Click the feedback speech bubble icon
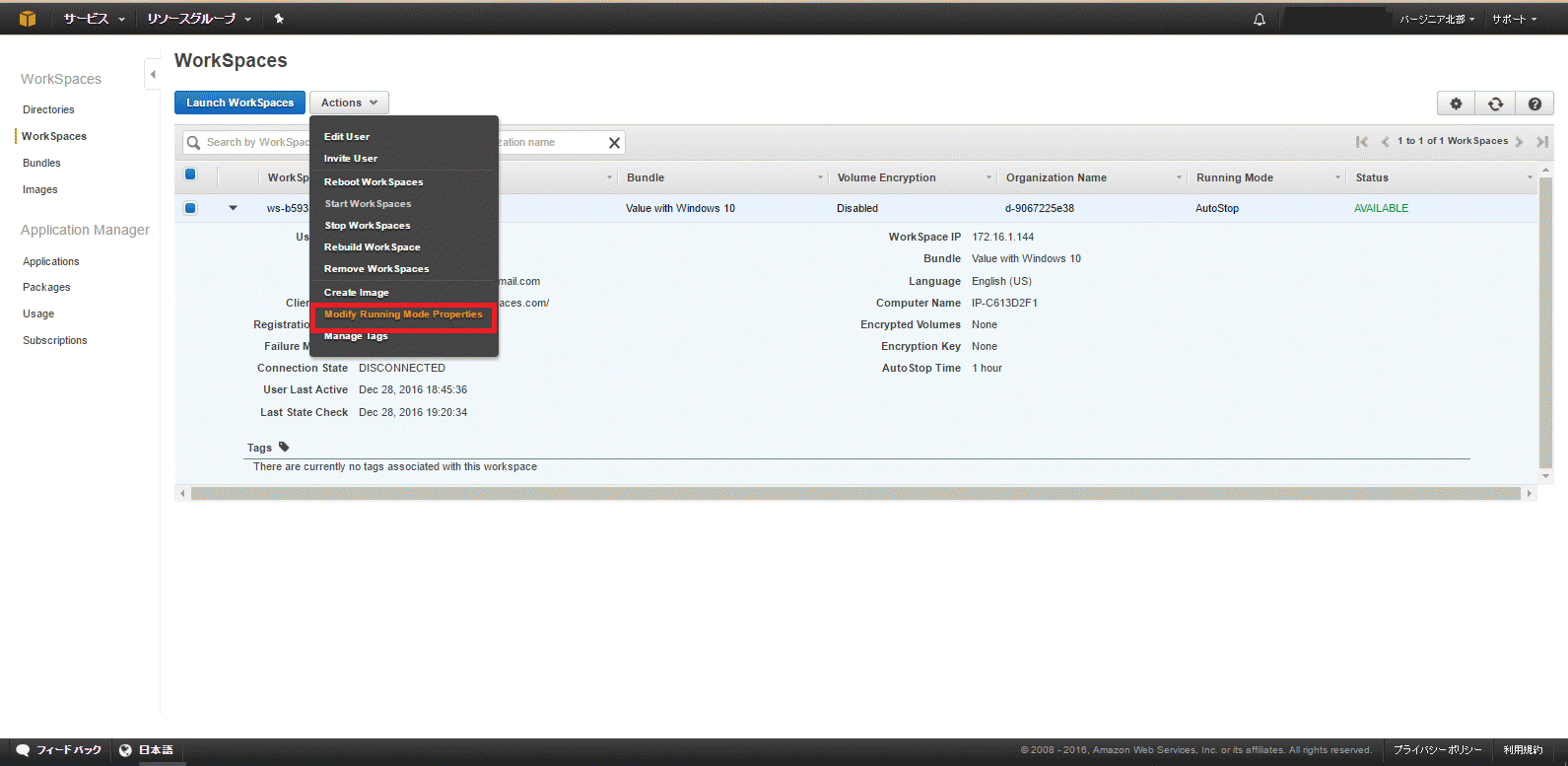Image resolution: width=1568 pixels, height=766 pixels. click(23, 750)
